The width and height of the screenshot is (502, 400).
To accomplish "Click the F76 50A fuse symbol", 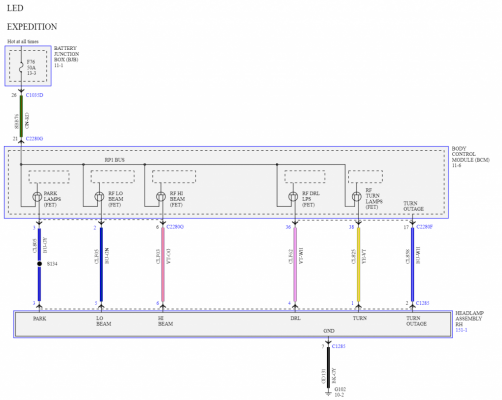I will 21,68.
